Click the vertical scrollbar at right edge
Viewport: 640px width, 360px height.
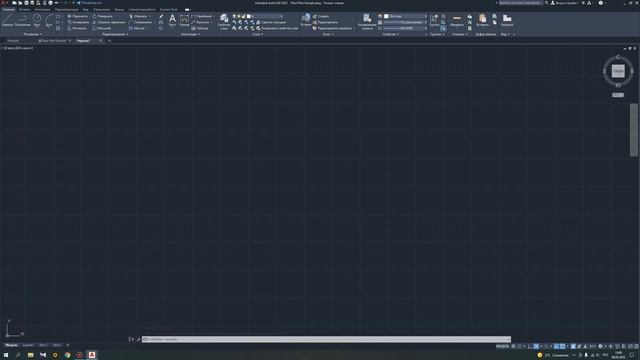coord(633,130)
